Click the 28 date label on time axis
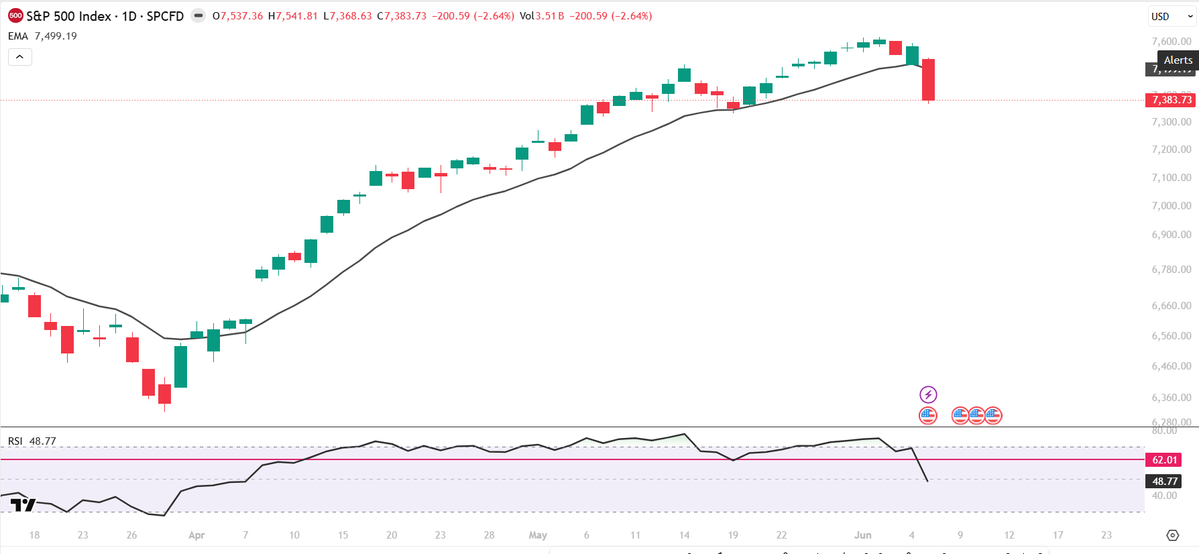The width and height of the screenshot is (1199, 554). point(489,536)
